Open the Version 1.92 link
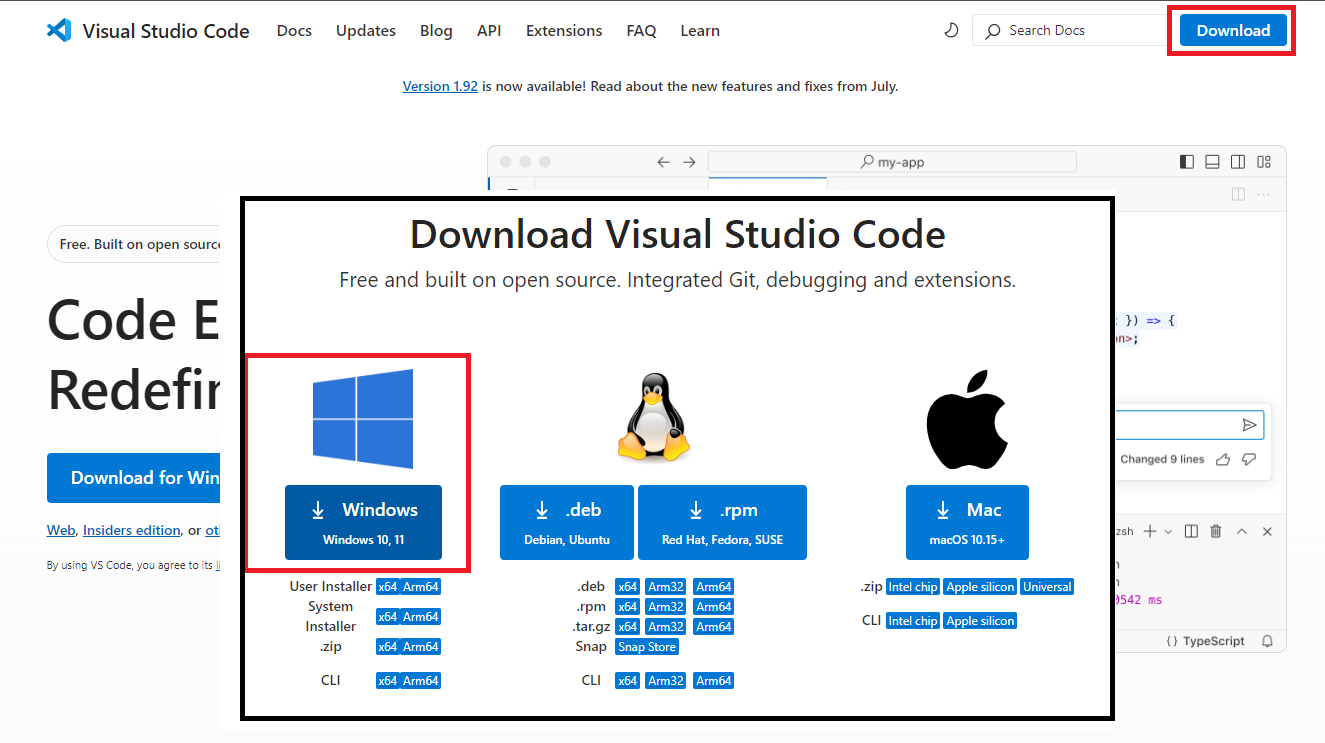Viewport: 1325px width, 743px height. click(x=440, y=86)
